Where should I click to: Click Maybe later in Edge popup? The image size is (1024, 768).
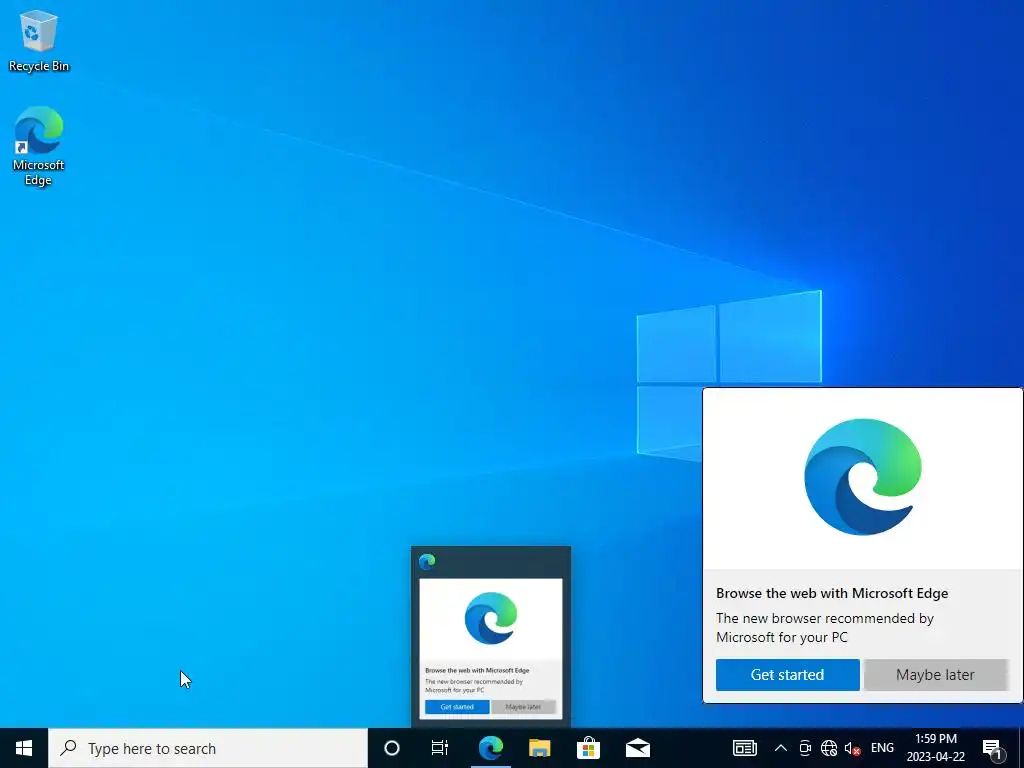pyautogui.click(x=935, y=675)
